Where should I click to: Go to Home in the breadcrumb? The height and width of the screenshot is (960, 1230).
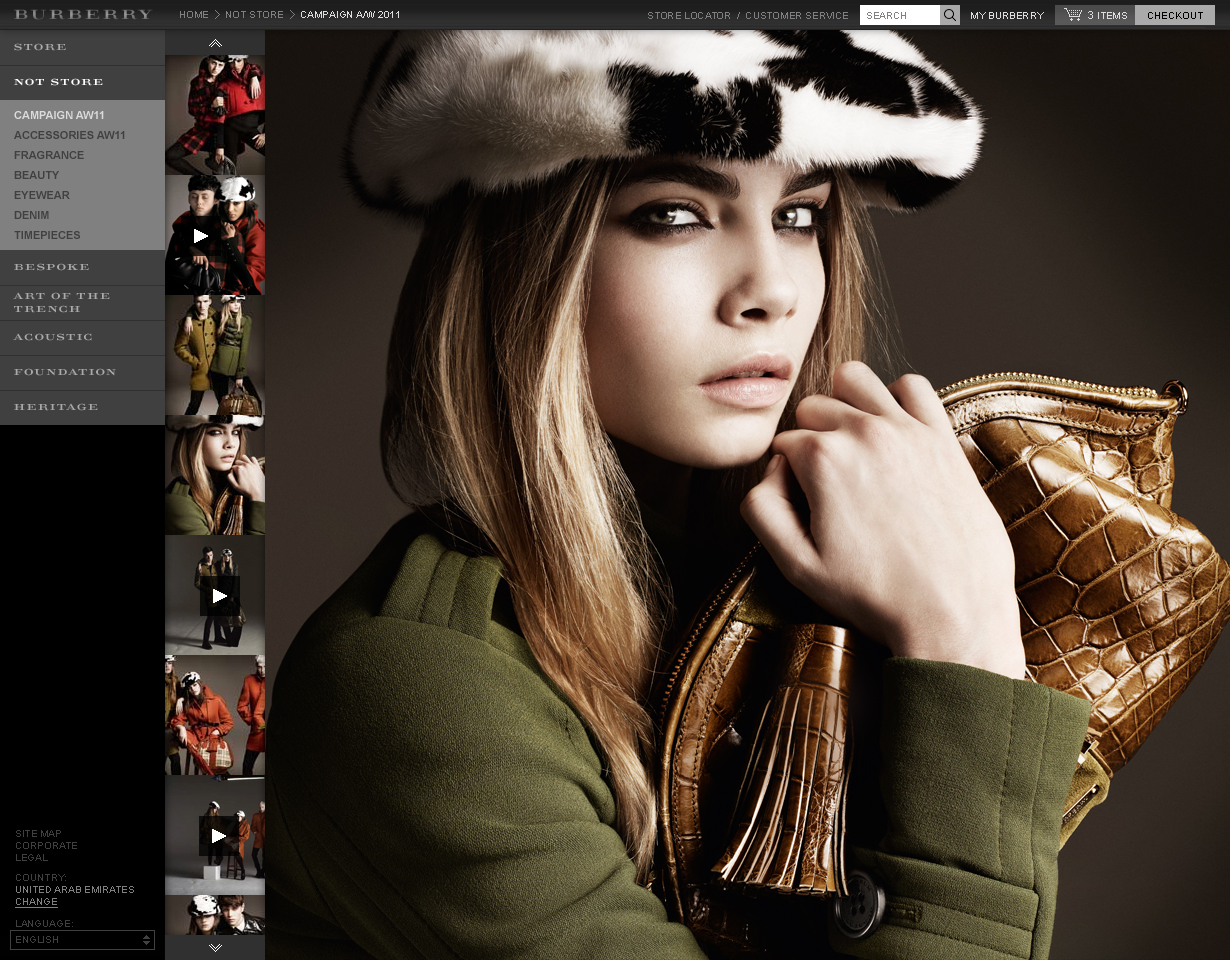point(193,15)
